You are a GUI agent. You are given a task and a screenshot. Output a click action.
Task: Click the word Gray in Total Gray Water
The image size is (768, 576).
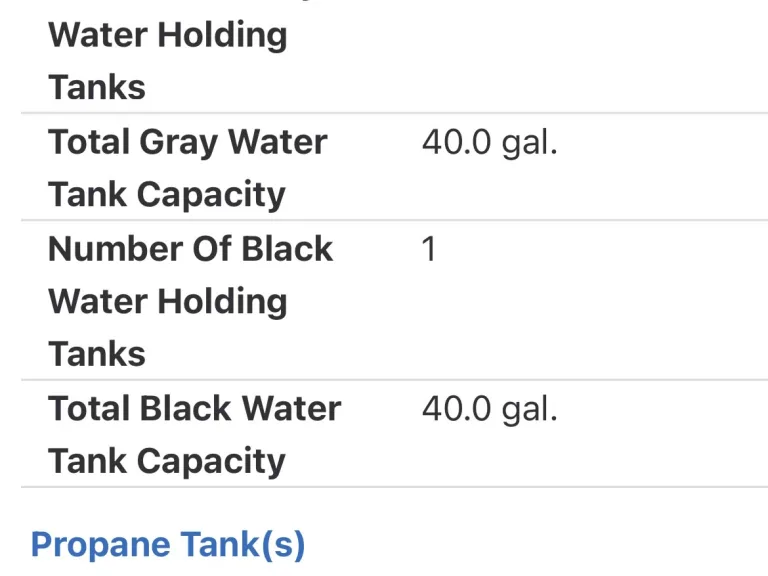pos(180,144)
